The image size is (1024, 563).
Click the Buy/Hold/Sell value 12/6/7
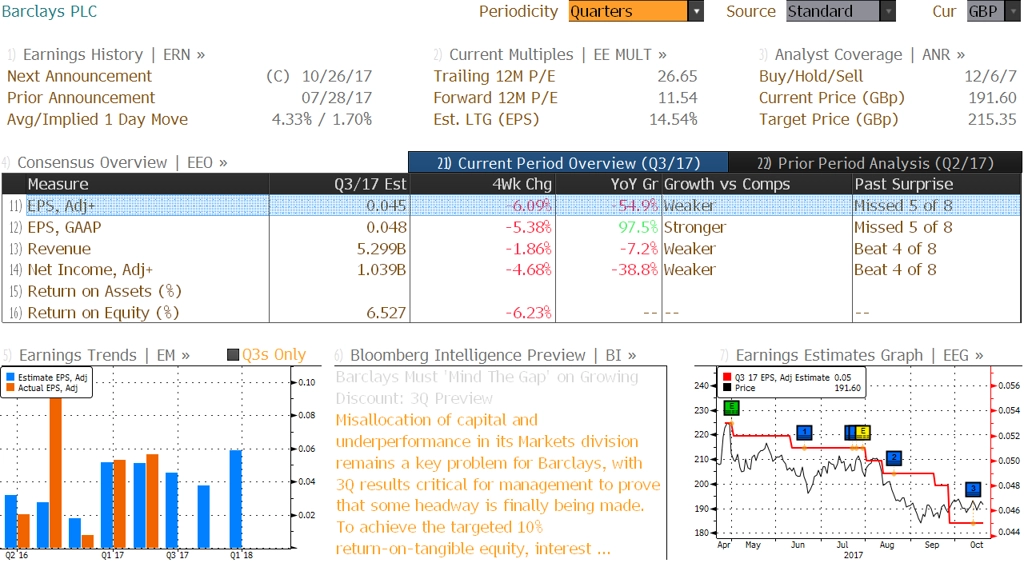tap(991, 76)
